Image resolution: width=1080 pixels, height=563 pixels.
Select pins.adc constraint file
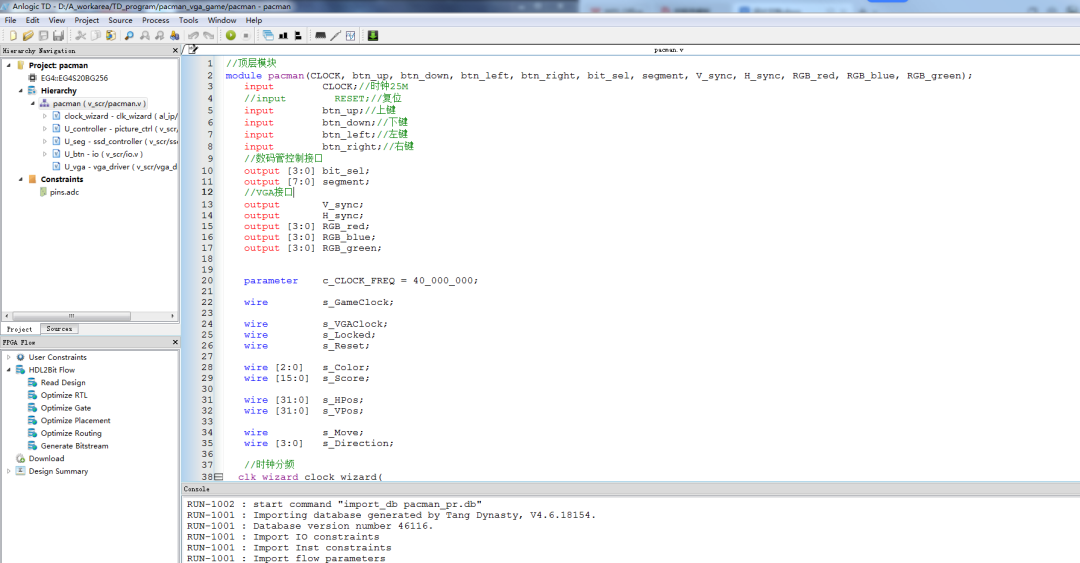[64, 192]
